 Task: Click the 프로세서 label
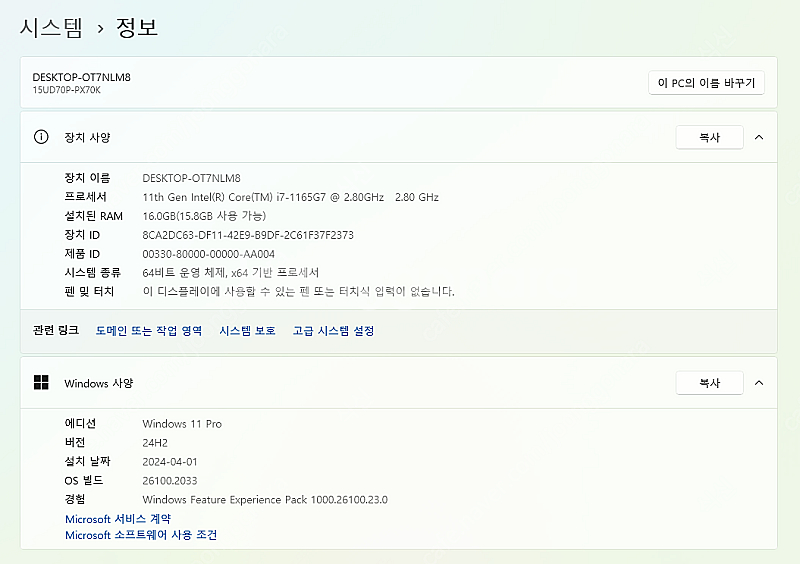click(x=86, y=197)
